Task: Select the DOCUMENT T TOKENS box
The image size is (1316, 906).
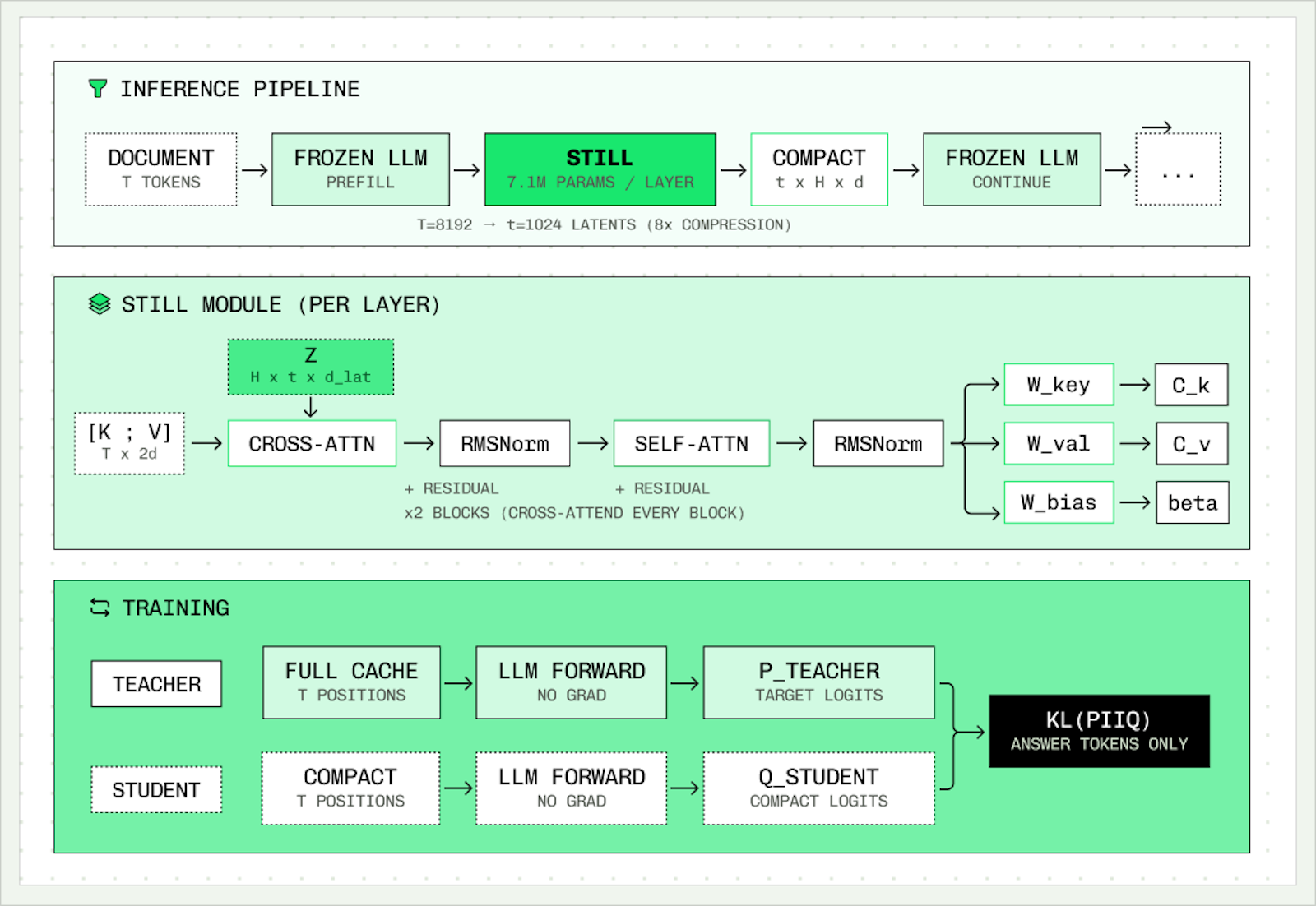Action: coord(161,169)
